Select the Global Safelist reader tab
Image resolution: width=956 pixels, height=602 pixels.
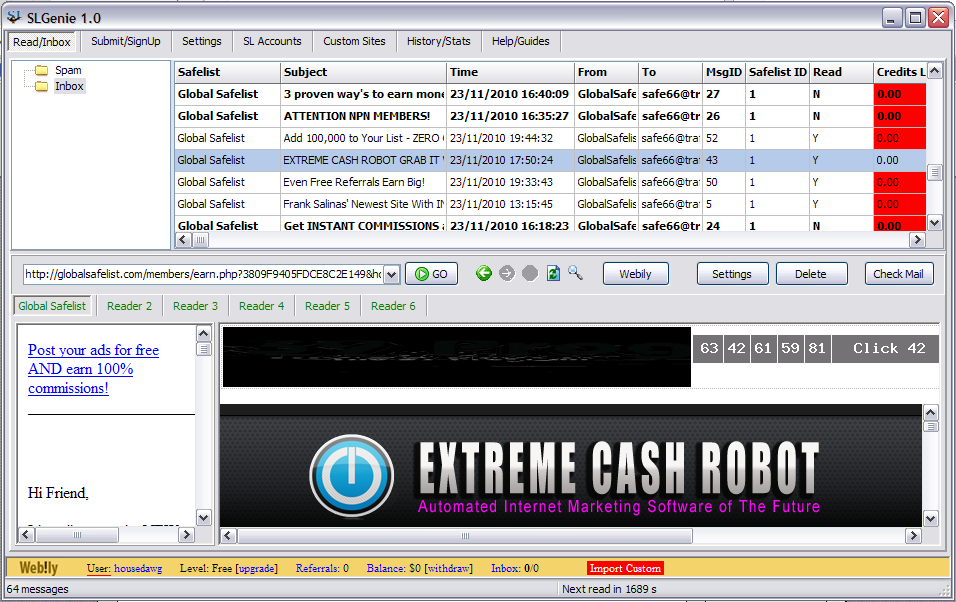[52, 306]
